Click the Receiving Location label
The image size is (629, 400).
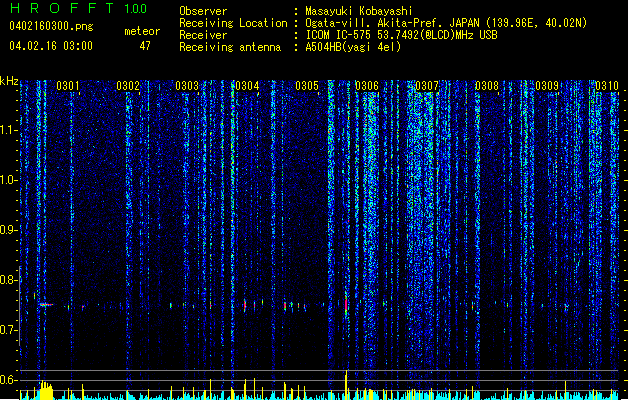click(233, 23)
